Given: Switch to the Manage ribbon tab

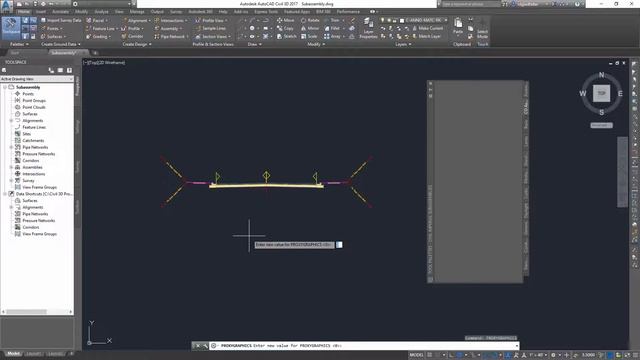Looking at the screenshot, I should pyautogui.click(x=137, y=12).
